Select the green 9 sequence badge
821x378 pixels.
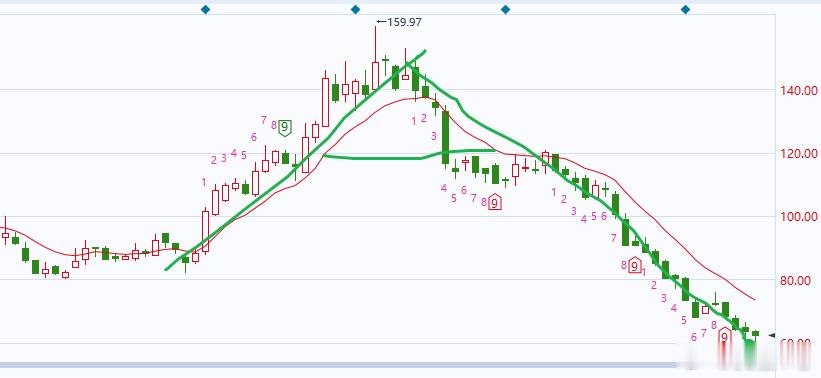(284, 127)
